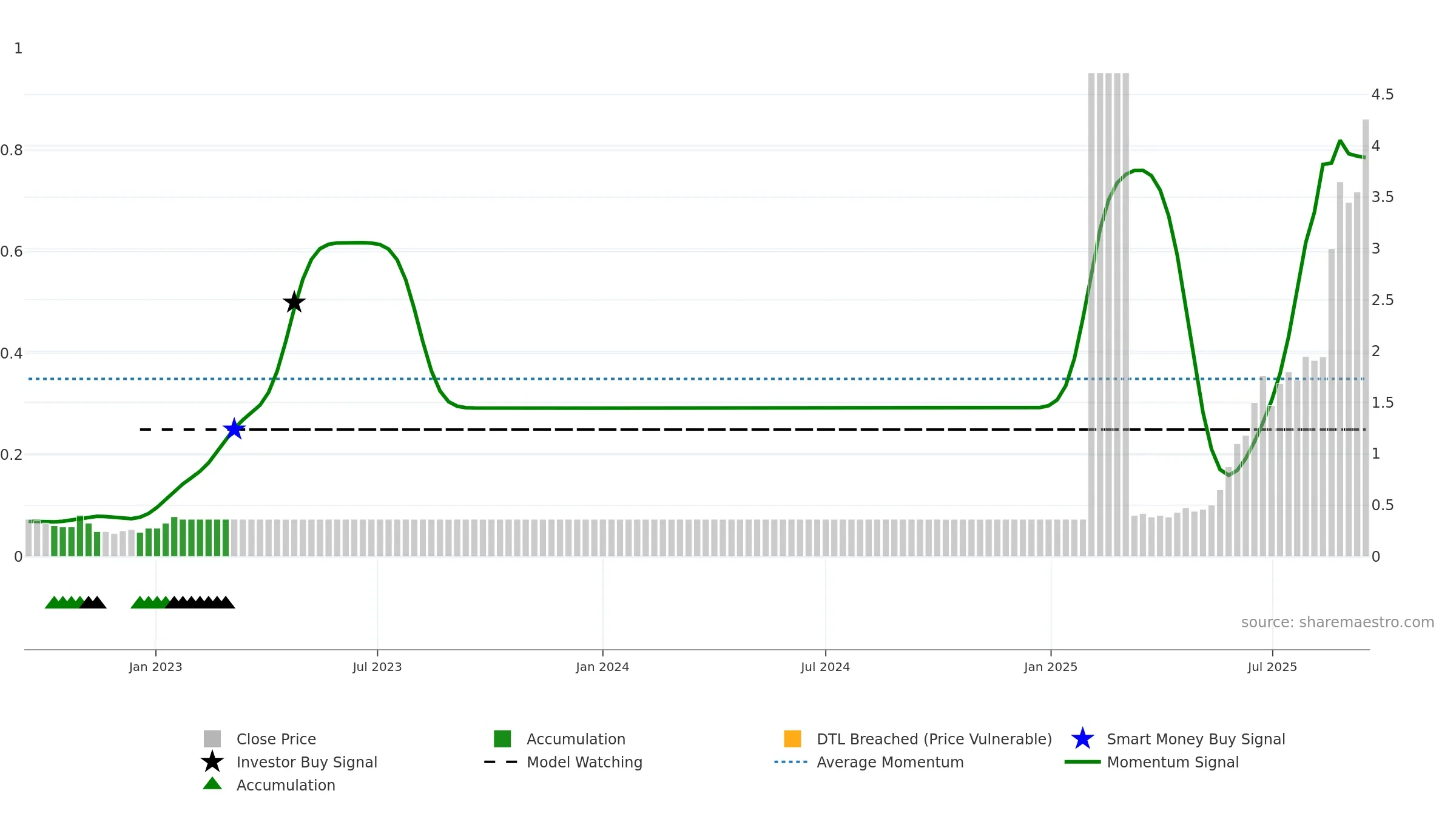Screen dimensions: 1456x819
Task: Click the Jan 2023 axis label
Action: tap(155, 667)
